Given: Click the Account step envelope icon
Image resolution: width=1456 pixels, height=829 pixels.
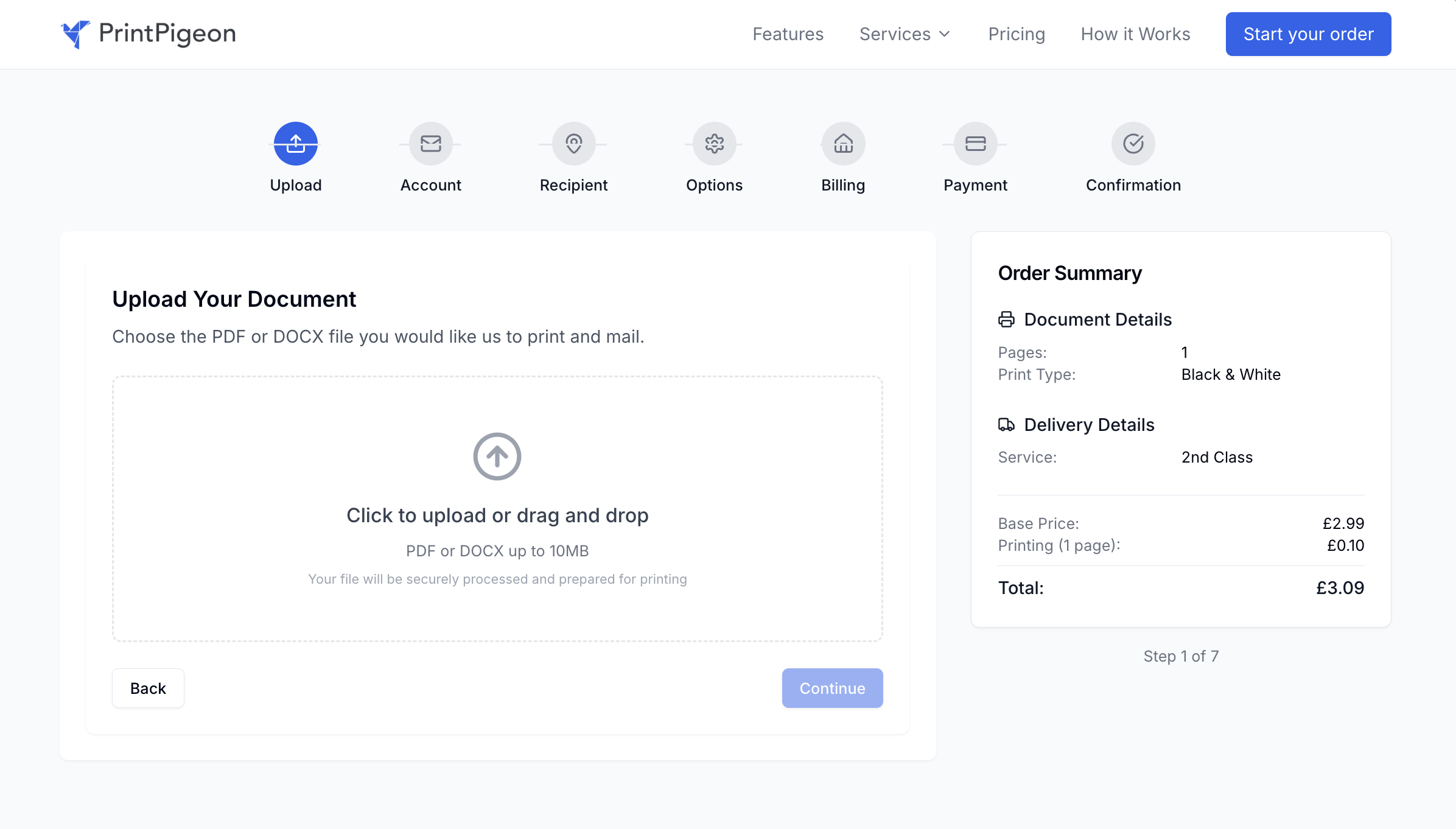Looking at the screenshot, I should click(x=430, y=143).
